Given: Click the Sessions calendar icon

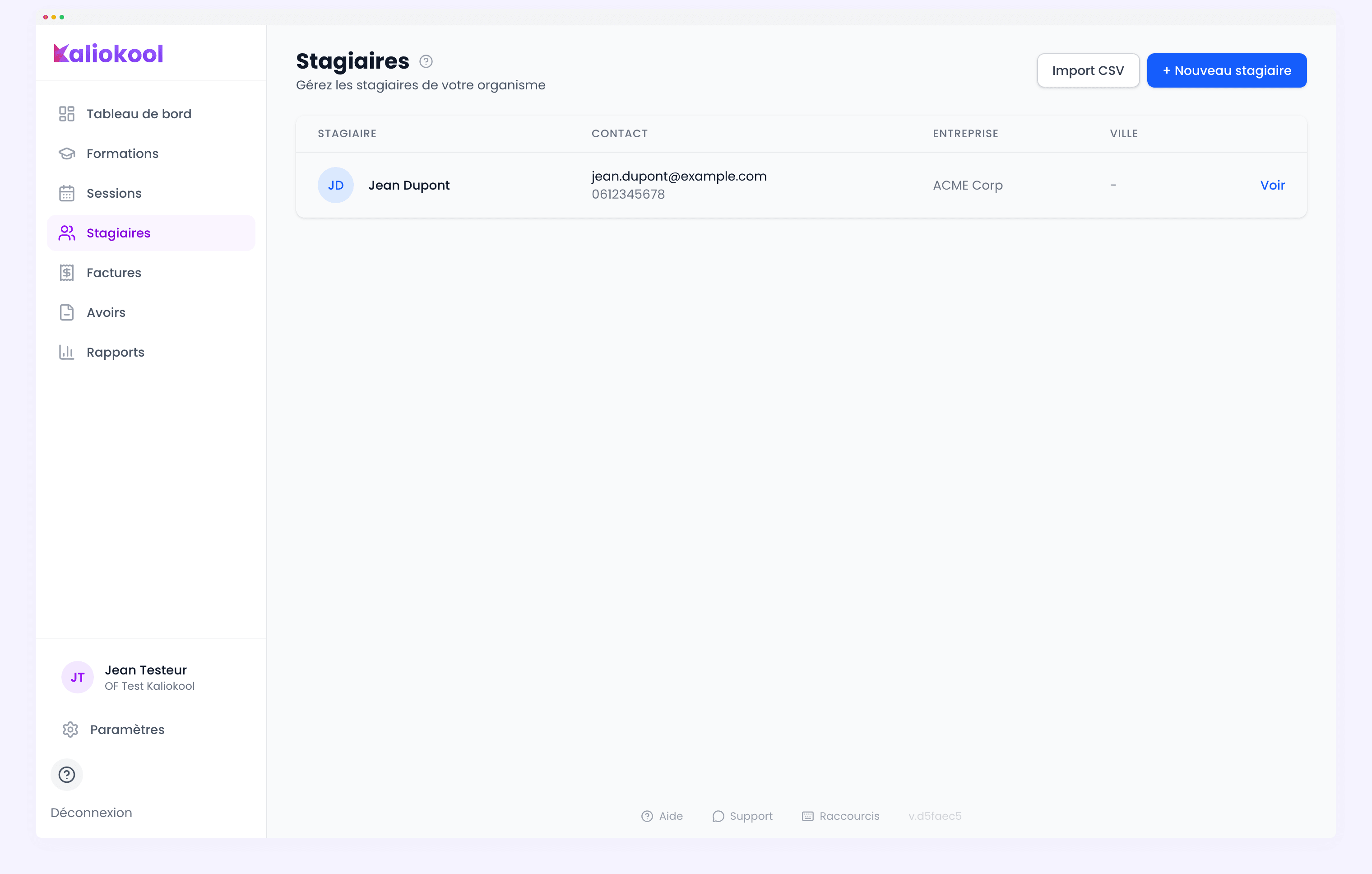Looking at the screenshot, I should pos(67,194).
